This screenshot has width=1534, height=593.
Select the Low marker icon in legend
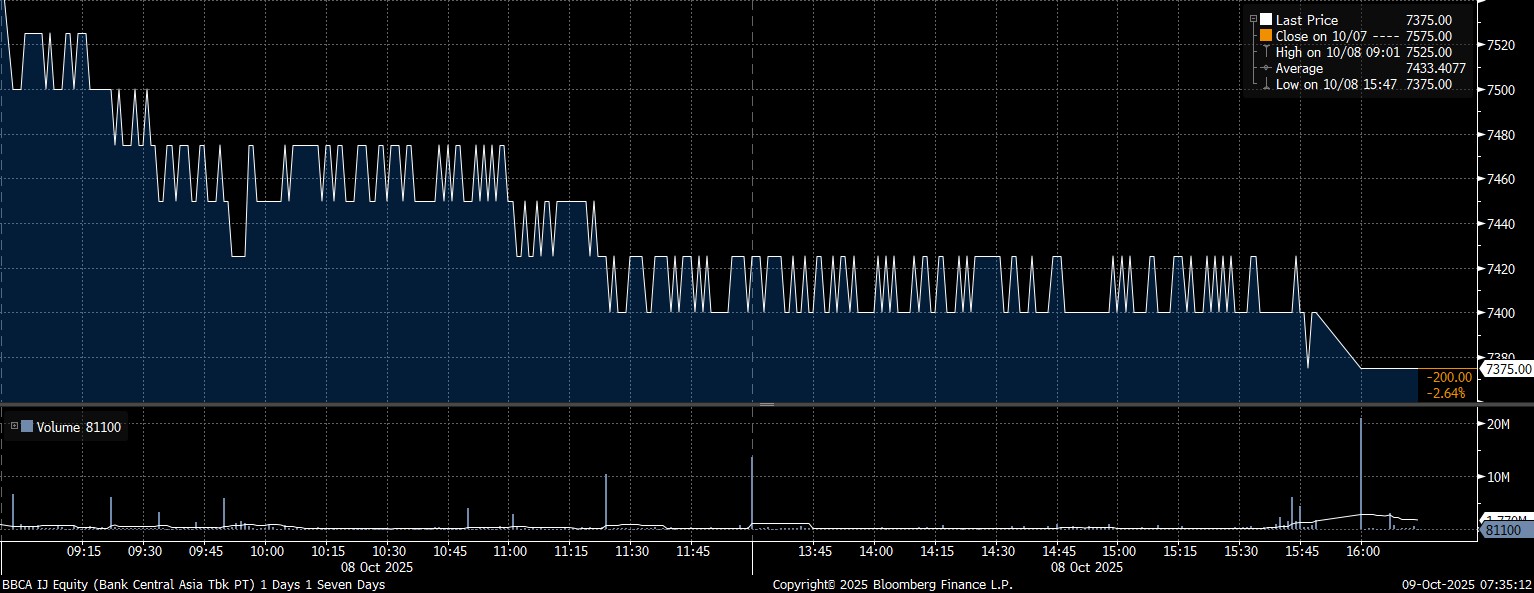point(1266,84)
